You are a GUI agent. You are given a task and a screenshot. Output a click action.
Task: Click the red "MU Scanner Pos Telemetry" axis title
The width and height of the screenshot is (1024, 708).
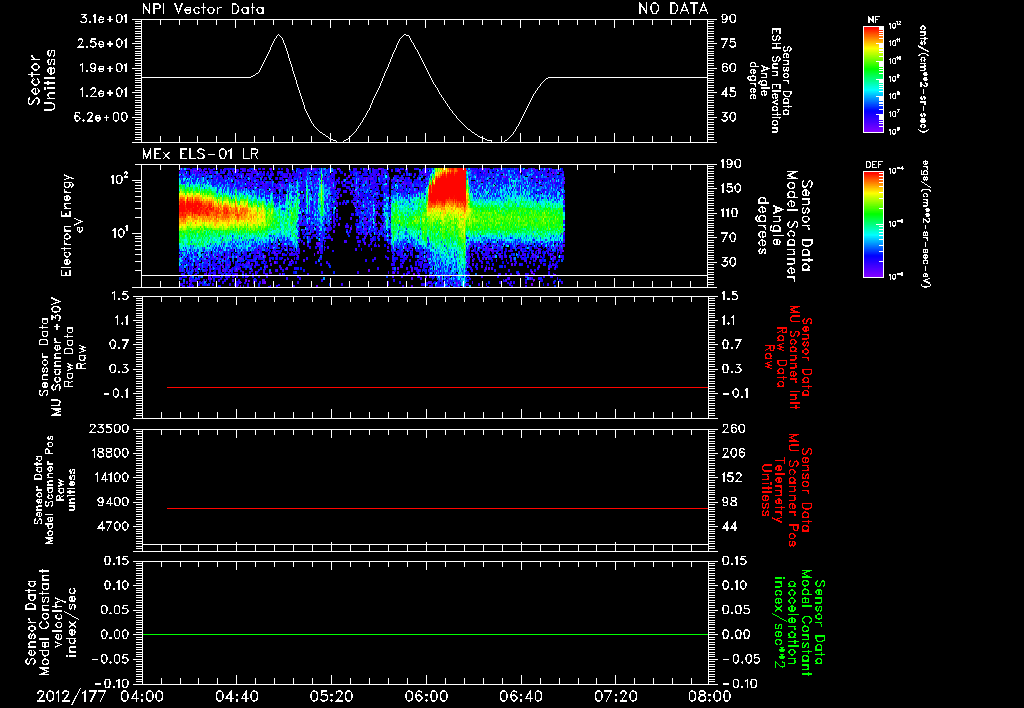(x=786, y=490)
